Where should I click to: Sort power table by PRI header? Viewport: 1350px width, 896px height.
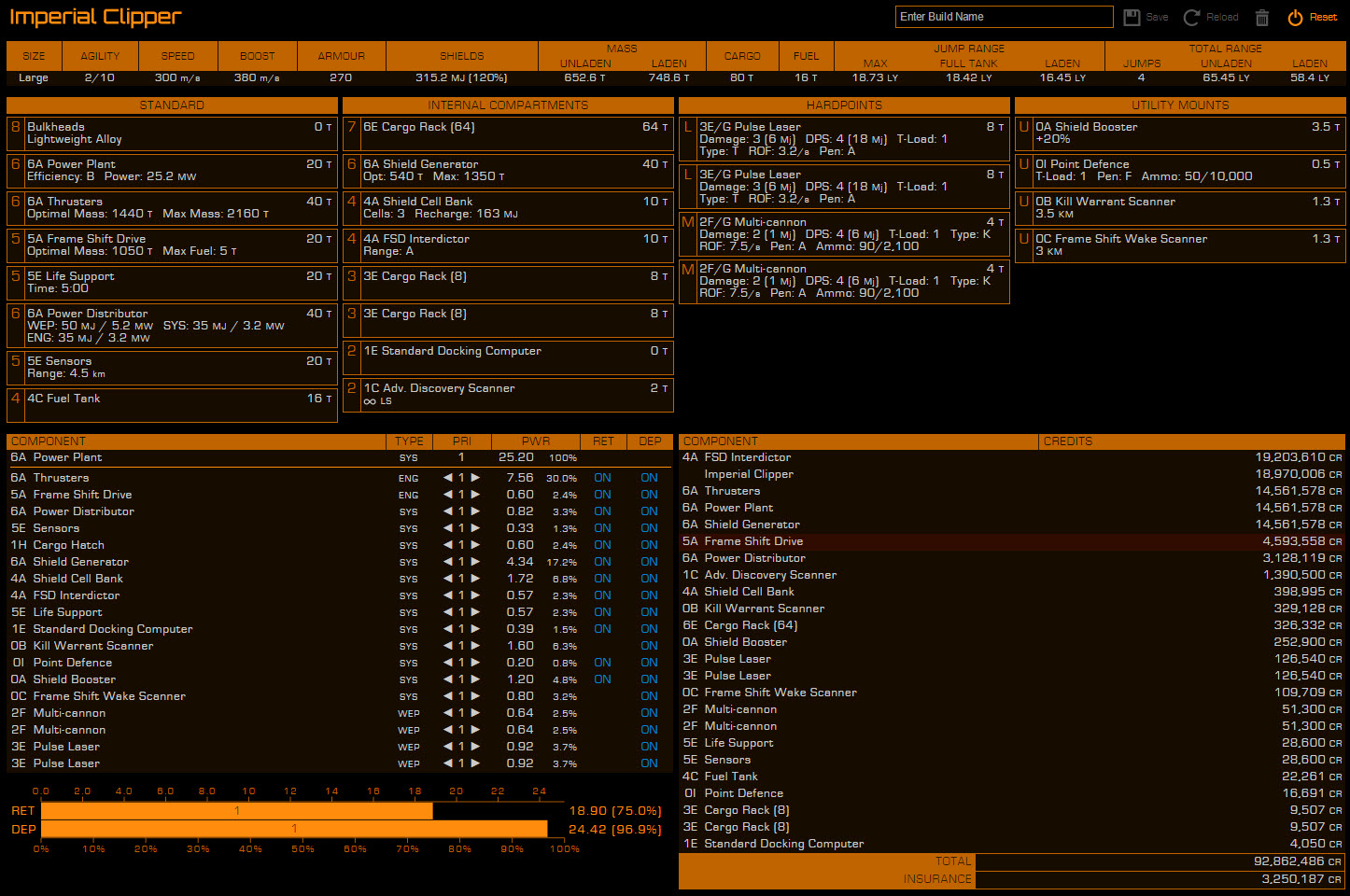[461, 441]
